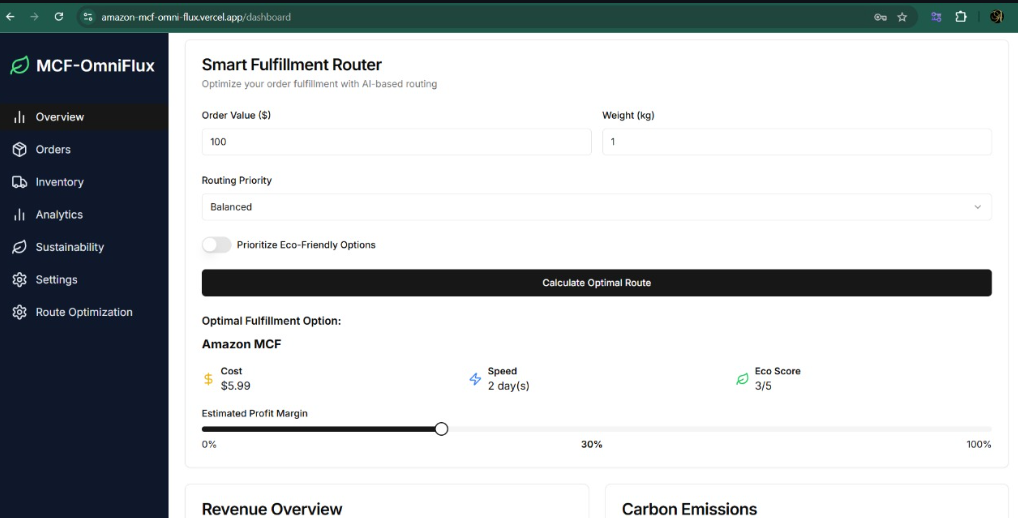Click the Routing Priority label
The width and height of the screenshot is (1018, 518).
click(x=237, y=180)
